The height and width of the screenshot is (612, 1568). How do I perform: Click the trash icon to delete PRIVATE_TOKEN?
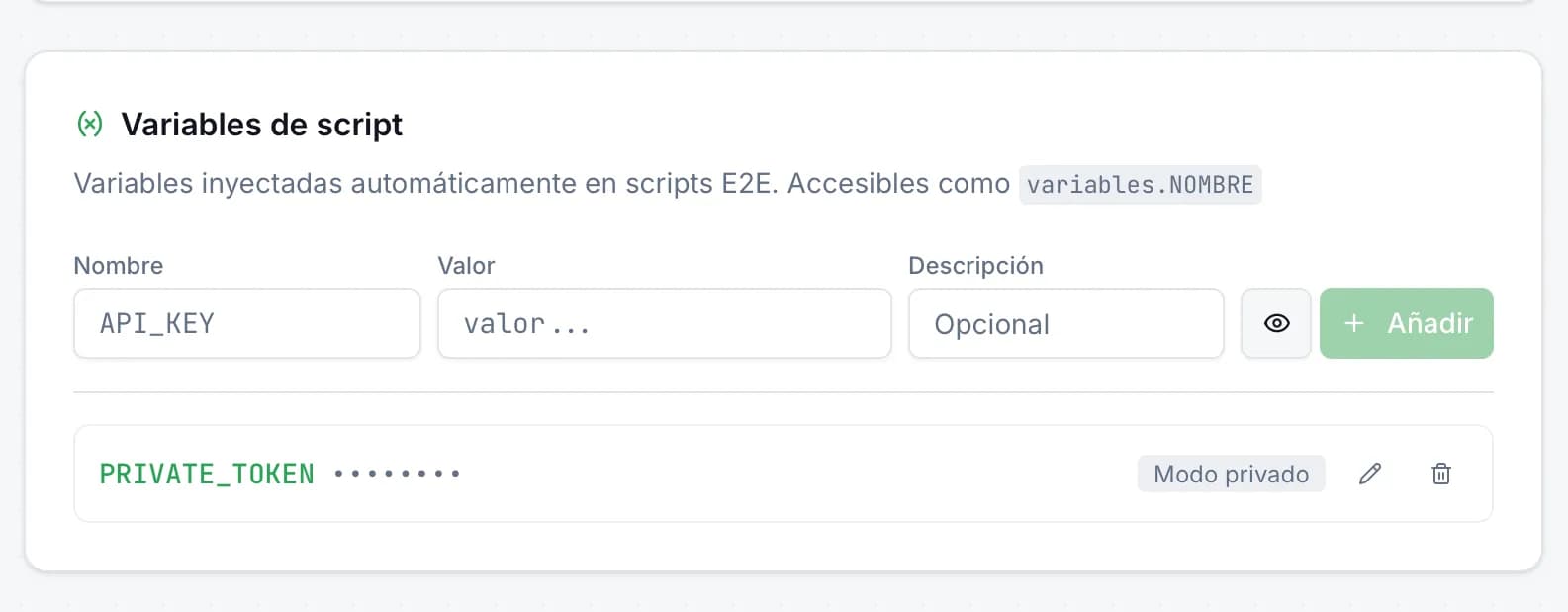(1441, 474)
